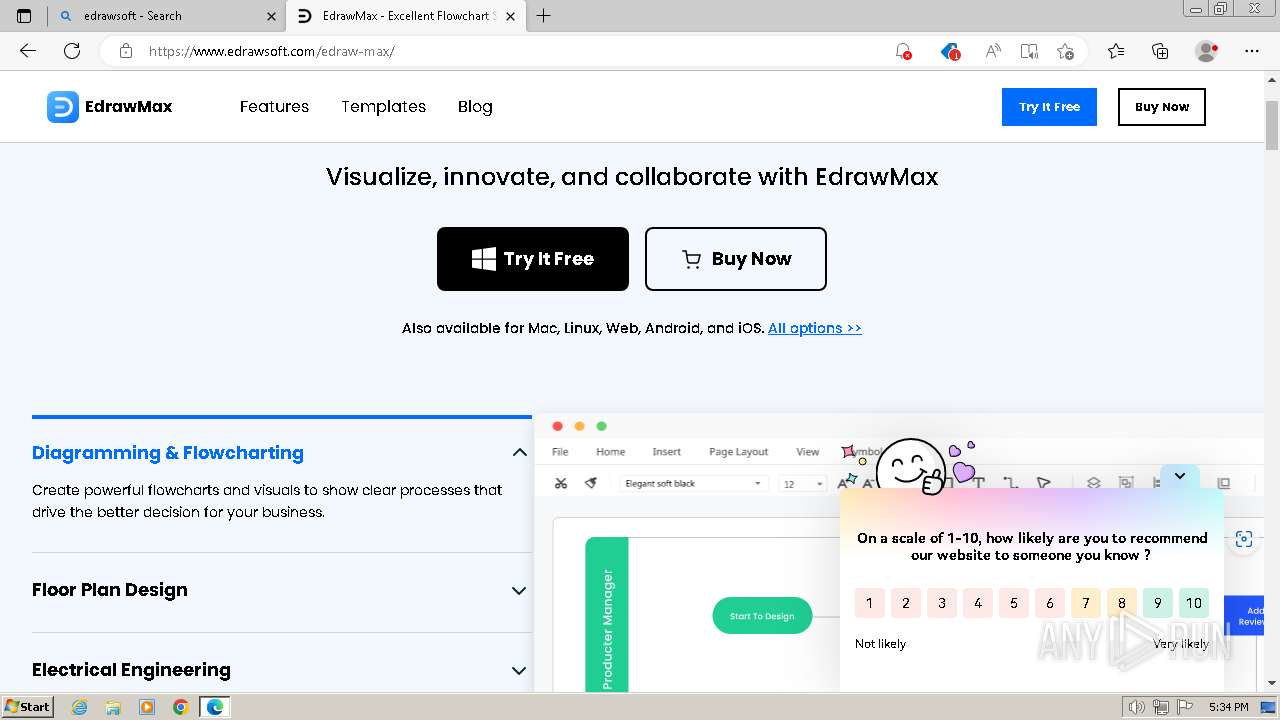Open a new tab with plus icon

coord(543,16)
